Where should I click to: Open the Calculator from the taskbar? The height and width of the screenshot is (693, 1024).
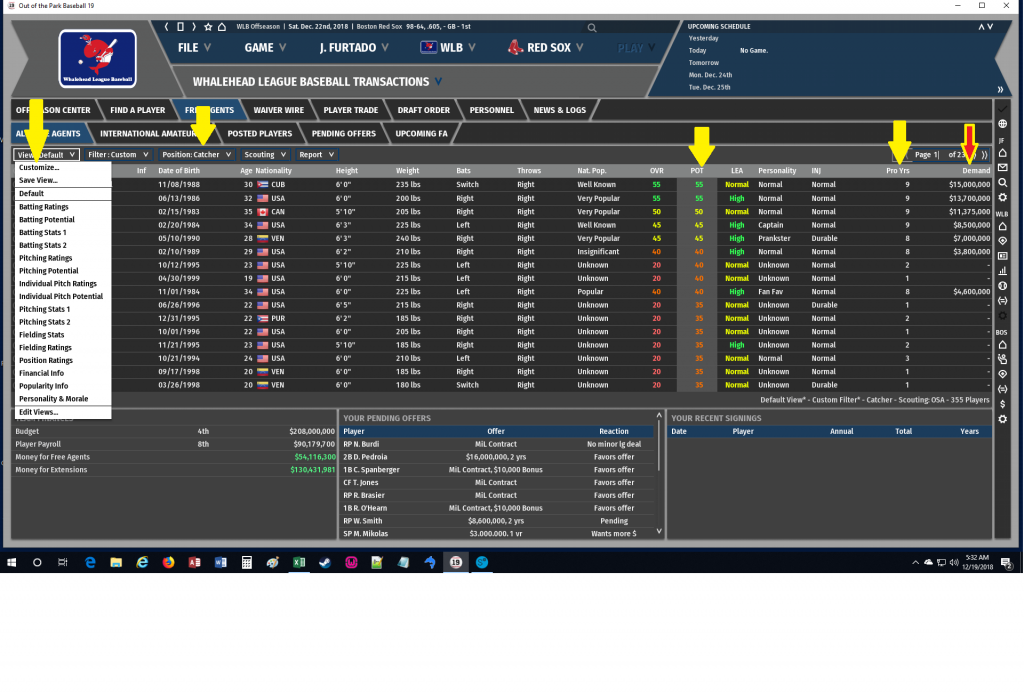(247, 562)
